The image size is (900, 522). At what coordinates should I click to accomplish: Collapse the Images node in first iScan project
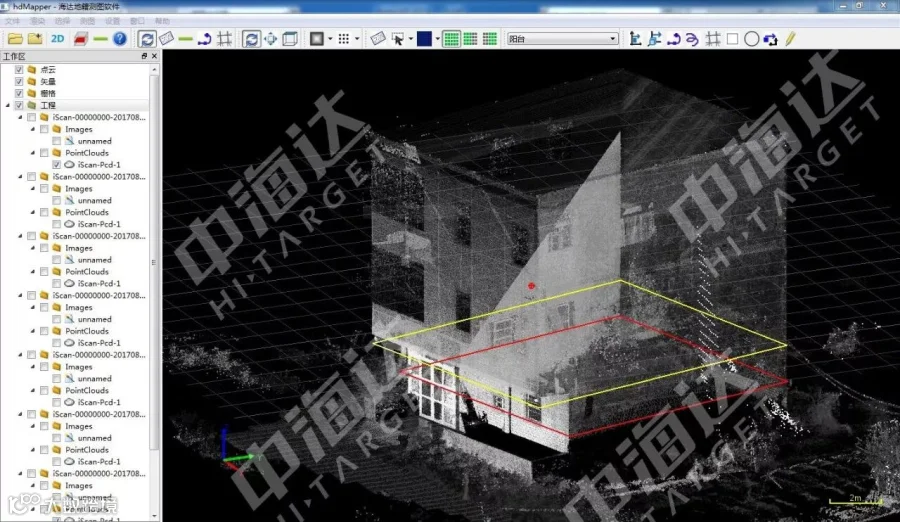click(33, 129)
